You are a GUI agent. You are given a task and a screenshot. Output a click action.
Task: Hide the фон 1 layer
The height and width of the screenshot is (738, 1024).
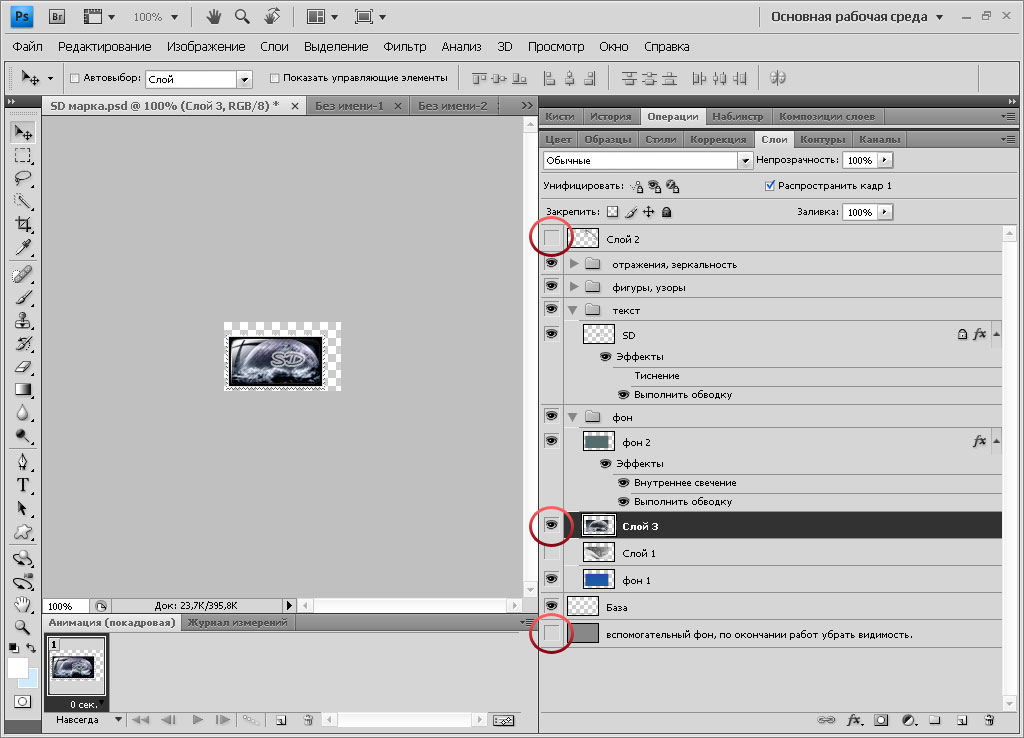coord(552,579)
